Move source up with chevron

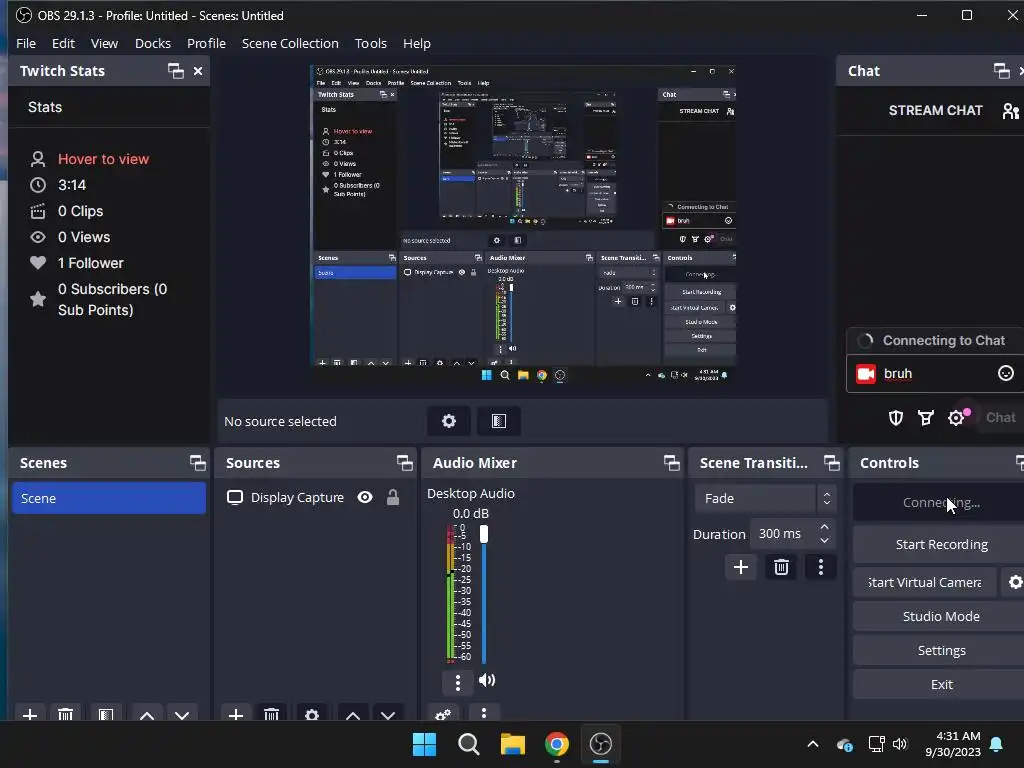[x=353, y=714]
